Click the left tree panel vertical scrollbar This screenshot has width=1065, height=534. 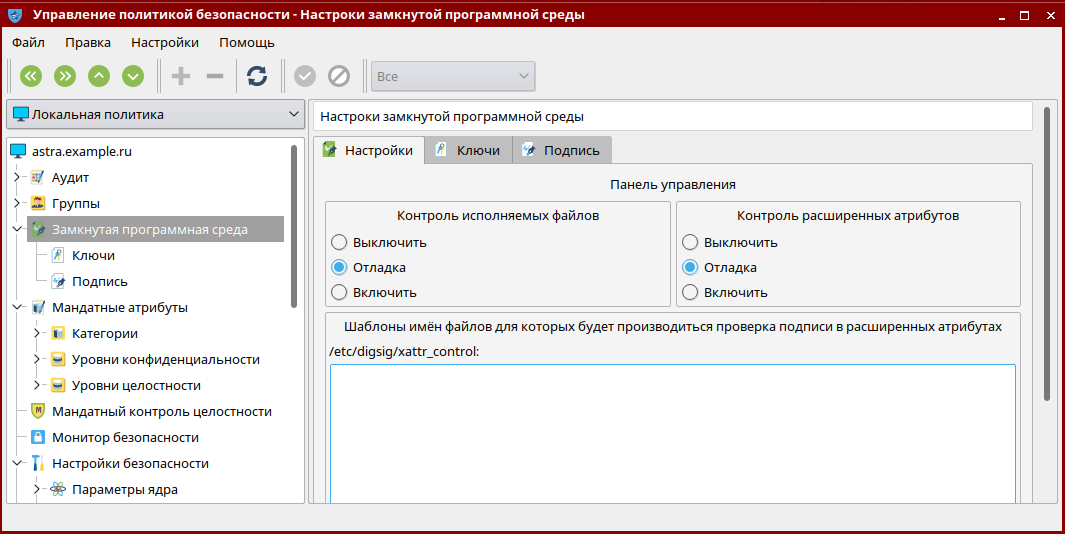point(294,226)
